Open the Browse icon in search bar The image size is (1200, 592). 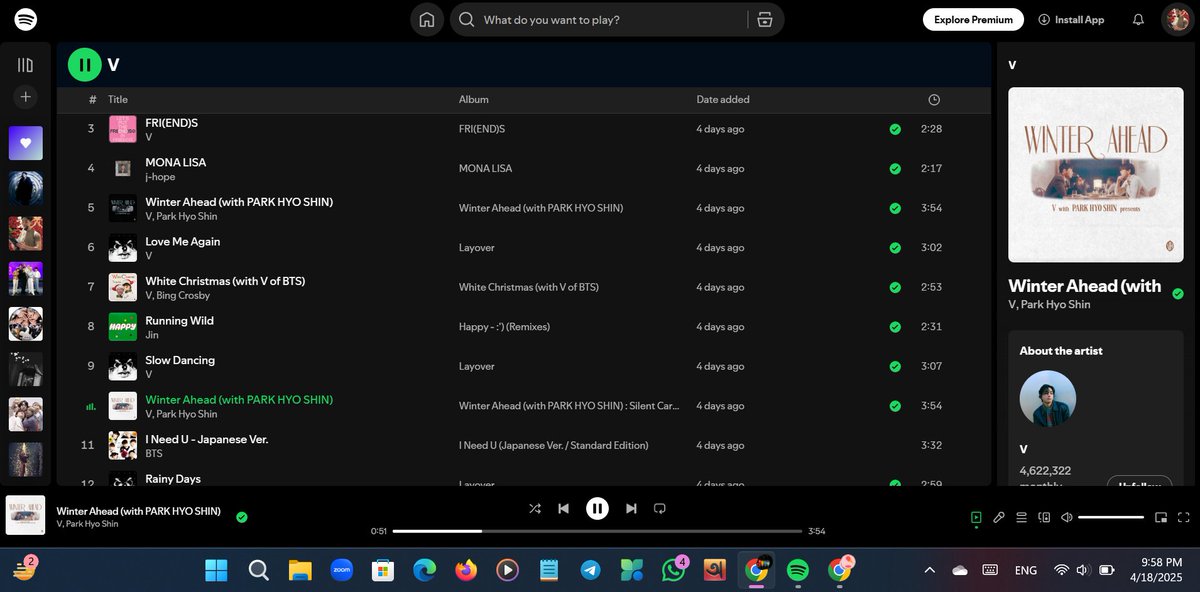click(765, 19)
